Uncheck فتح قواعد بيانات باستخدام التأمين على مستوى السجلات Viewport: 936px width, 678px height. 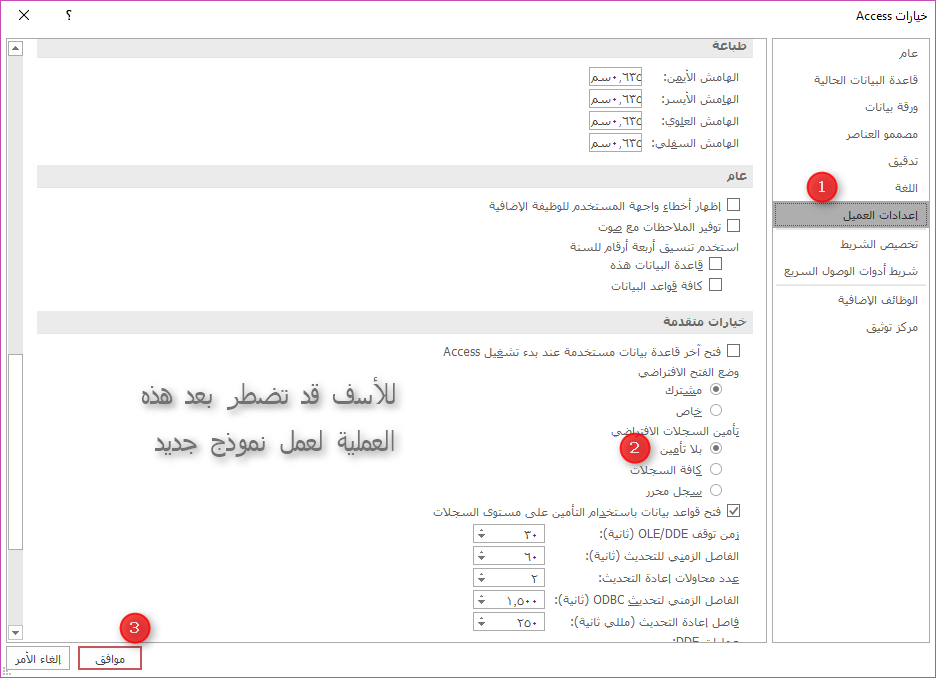734,511
